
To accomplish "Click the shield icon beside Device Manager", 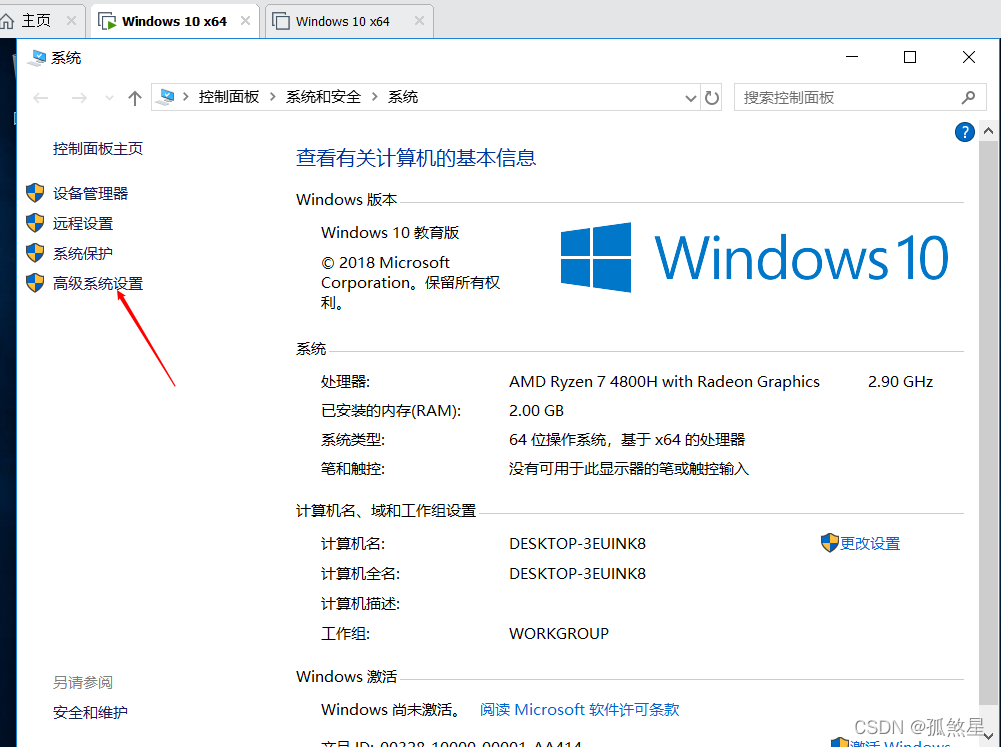I will [x=35, y=193].
